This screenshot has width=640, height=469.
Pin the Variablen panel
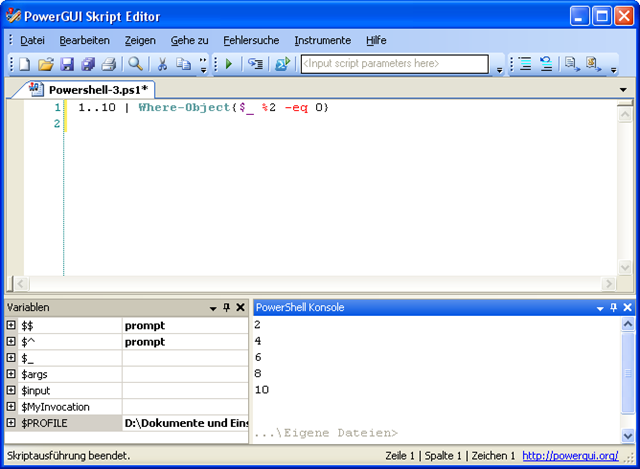(x=227, y=307)
